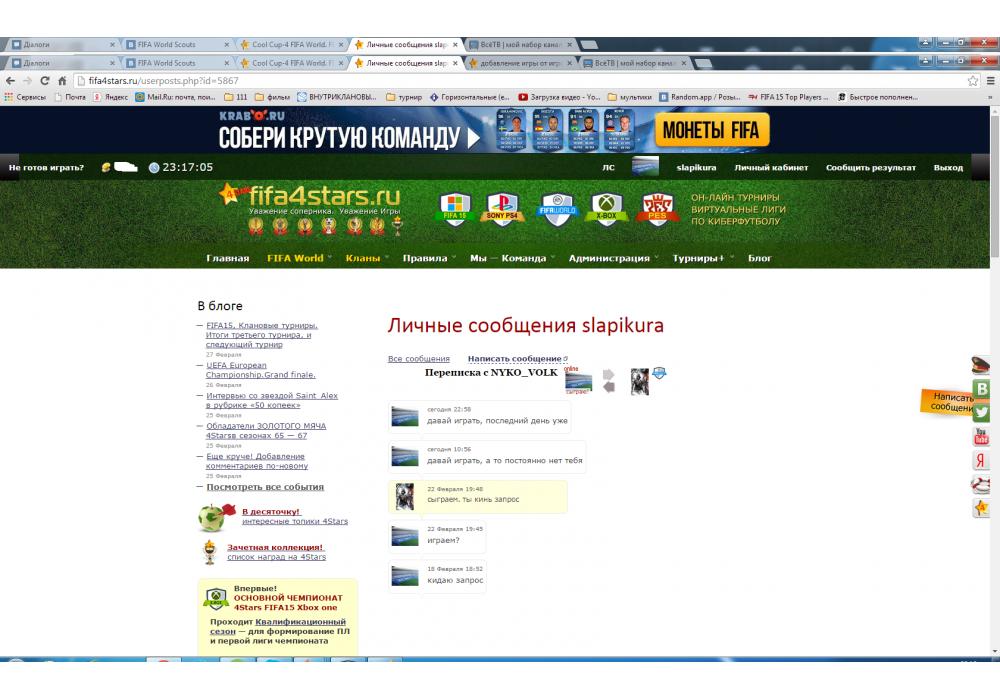Open the 'Зачетная коллекция!' awards link
Screen dimensions: 1000x700
[x=276, y=547]
